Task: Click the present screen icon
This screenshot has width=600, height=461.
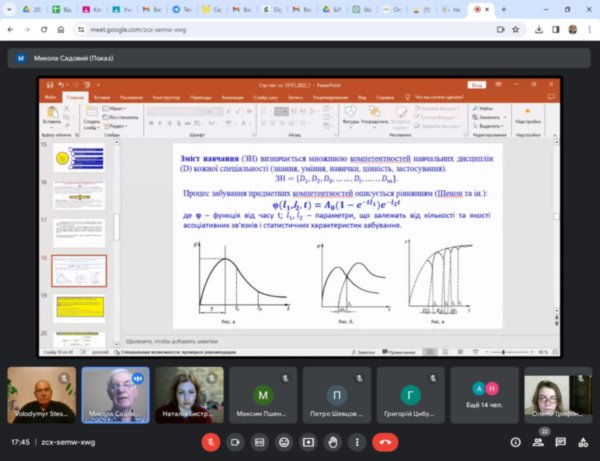Action: [309, 441]
